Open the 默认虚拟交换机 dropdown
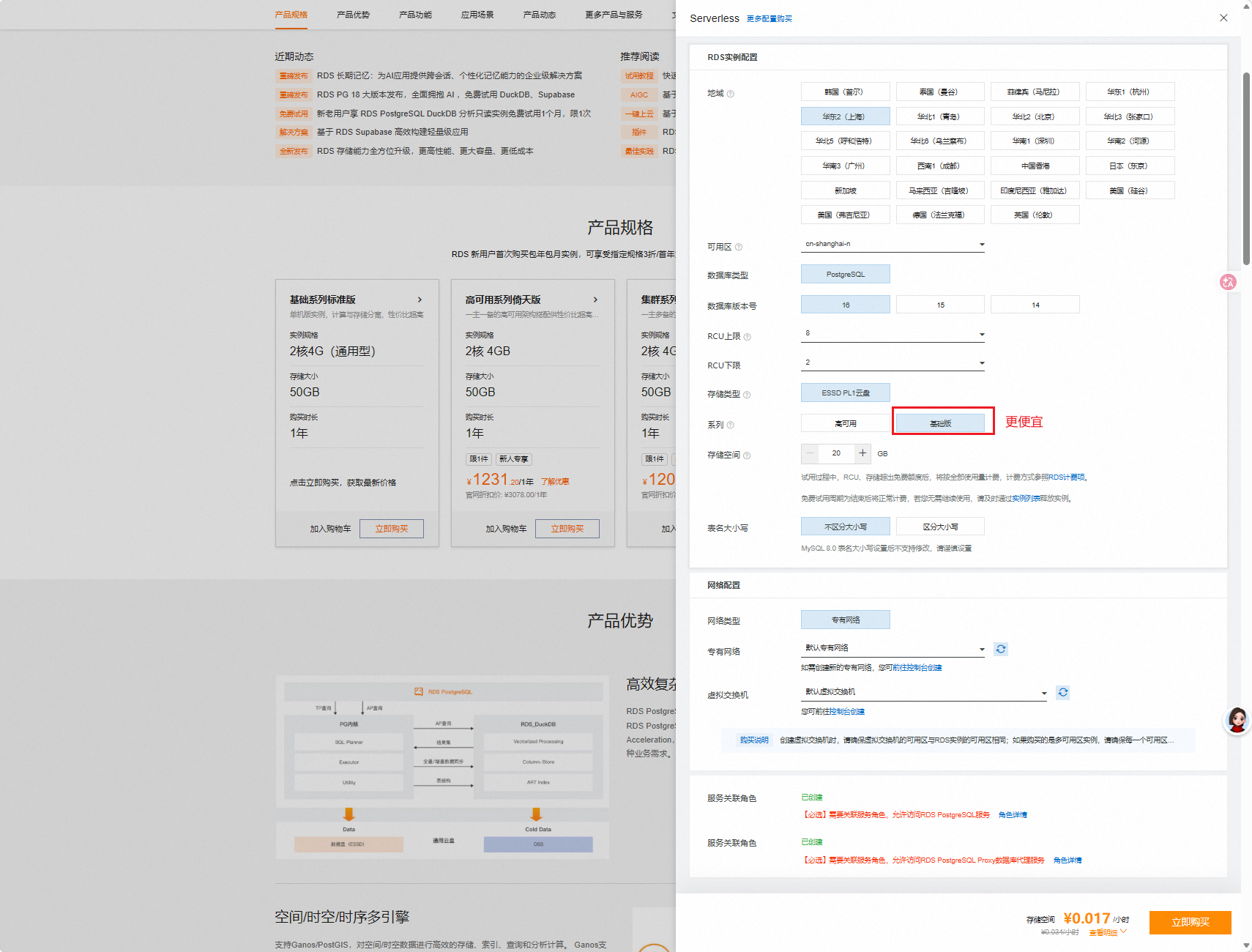 coord(923,692)
